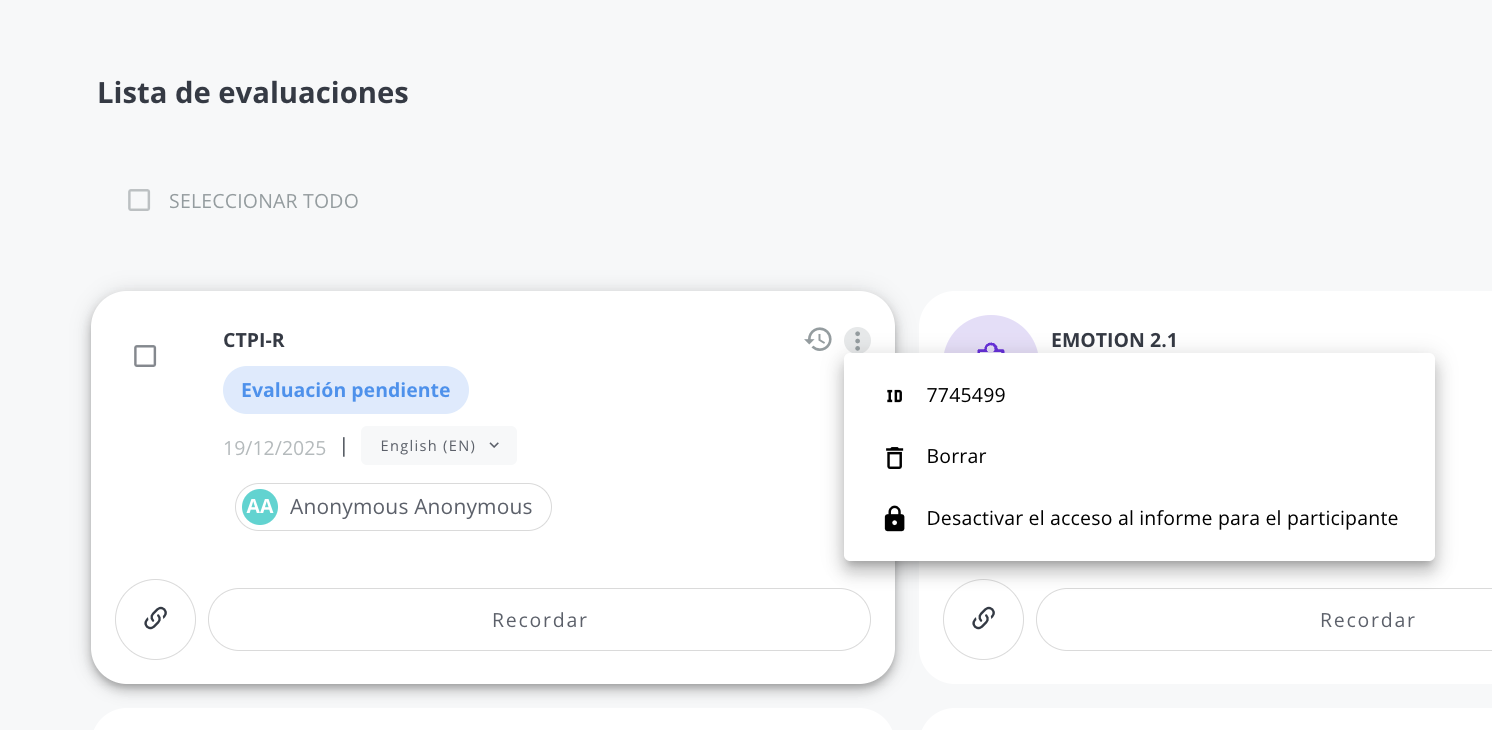Expand language chevron next to English (EN)

[494, 446]
